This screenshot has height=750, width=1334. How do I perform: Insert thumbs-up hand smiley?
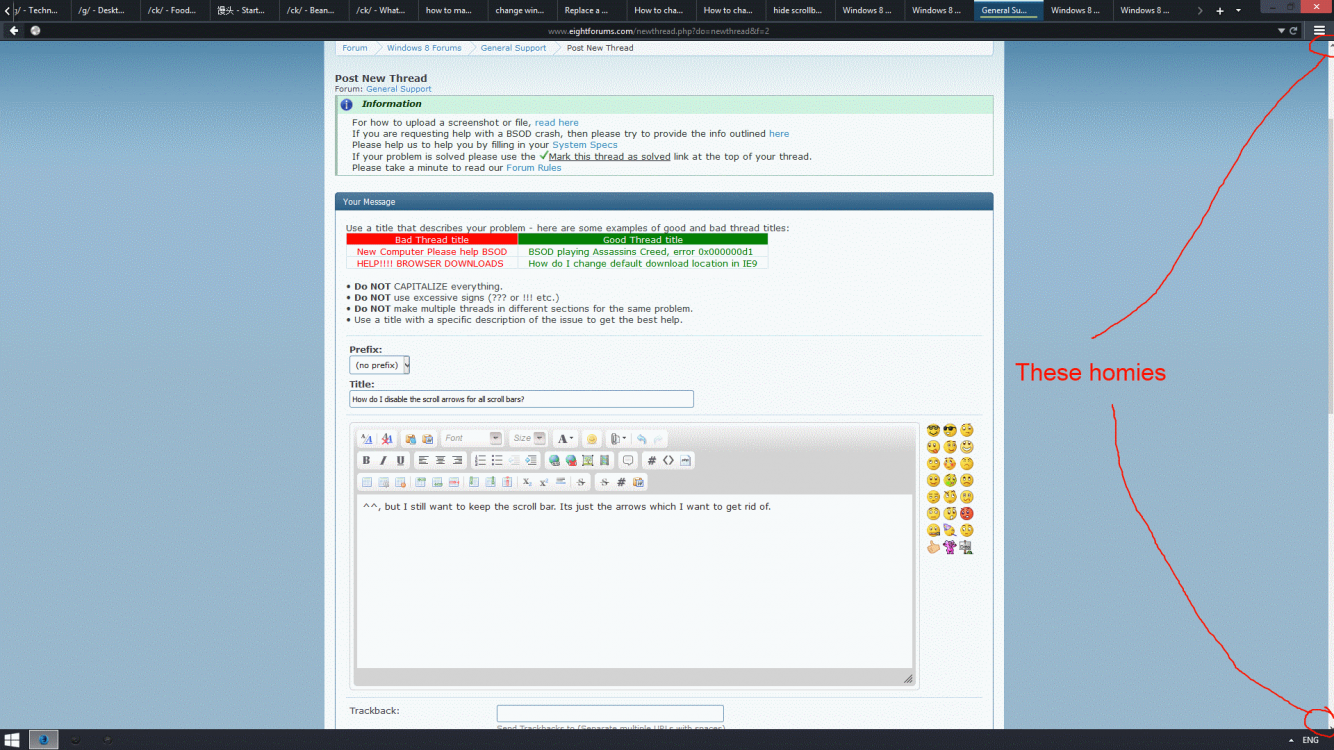[933, 547]
